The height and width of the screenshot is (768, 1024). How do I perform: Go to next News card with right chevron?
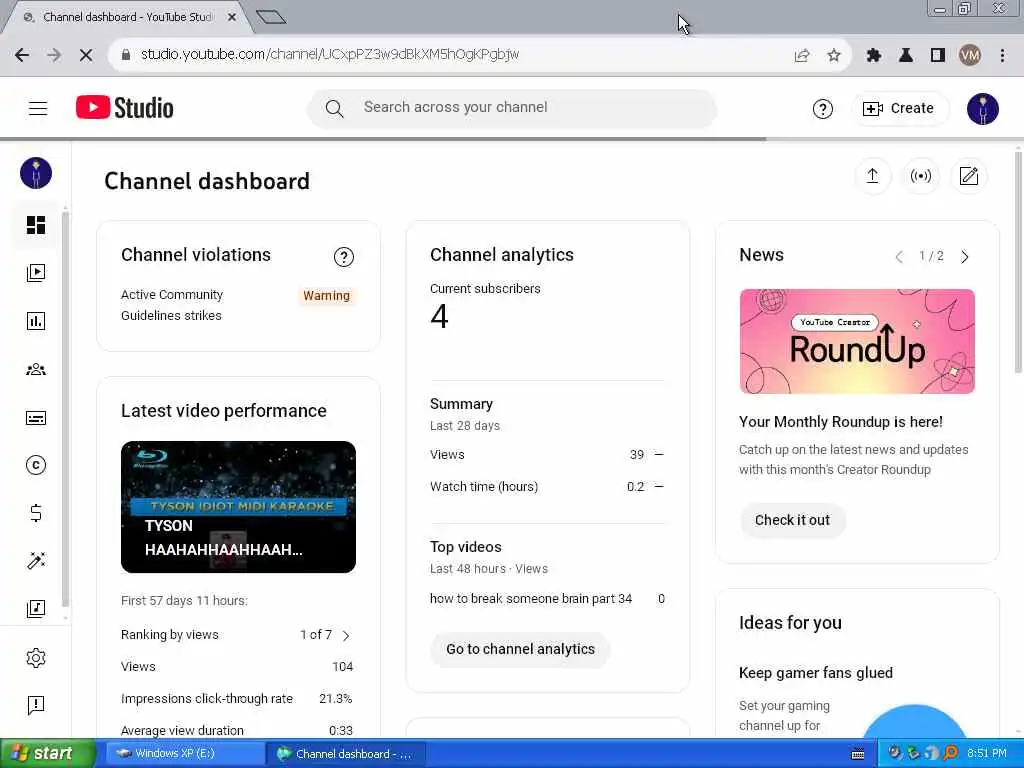point(965,257)
